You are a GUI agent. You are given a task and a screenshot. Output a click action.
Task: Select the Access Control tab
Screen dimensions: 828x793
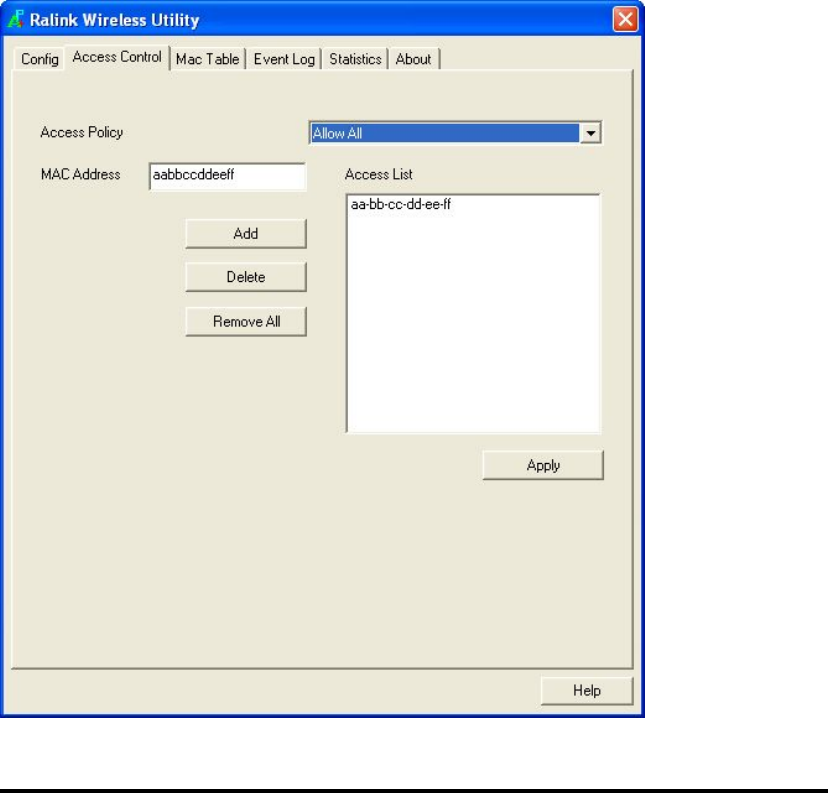[x=117, y=57]
